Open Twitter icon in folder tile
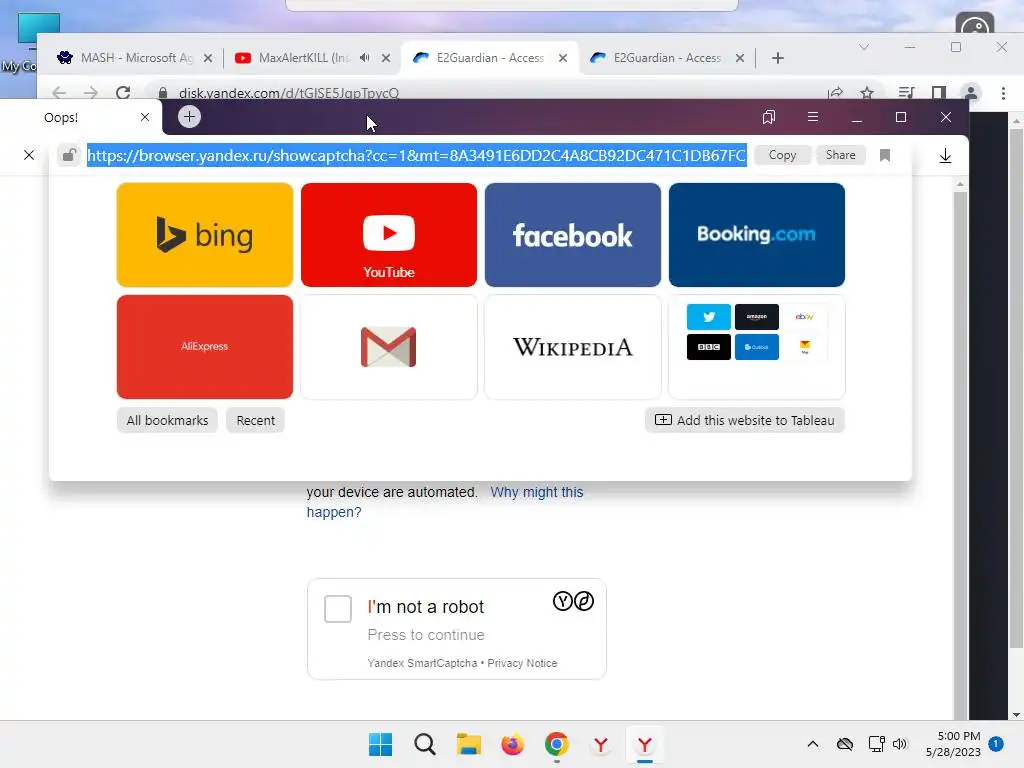The image size is (1024, 768). [x=709, y=317]
